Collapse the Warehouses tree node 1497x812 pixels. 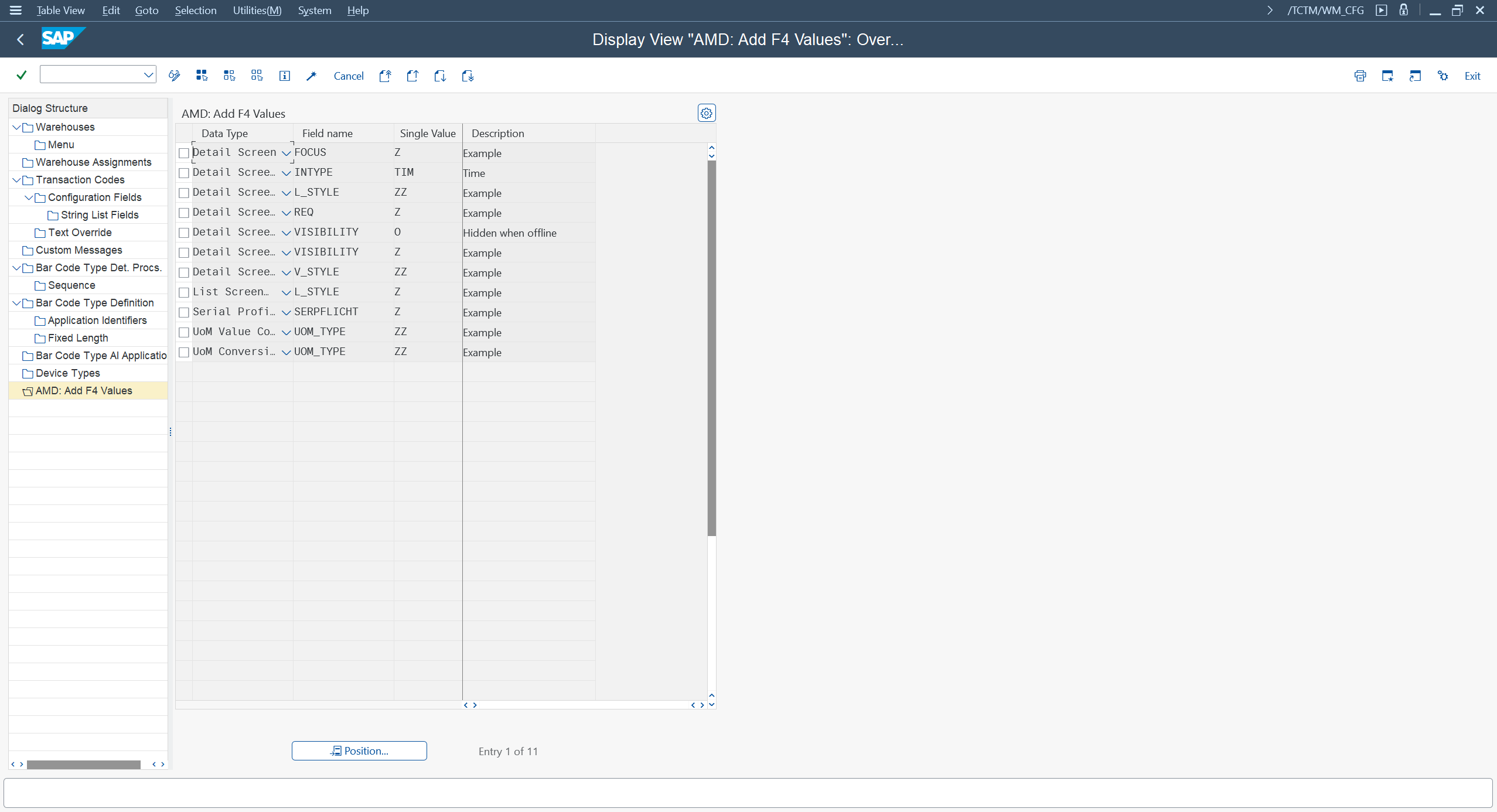16,127
